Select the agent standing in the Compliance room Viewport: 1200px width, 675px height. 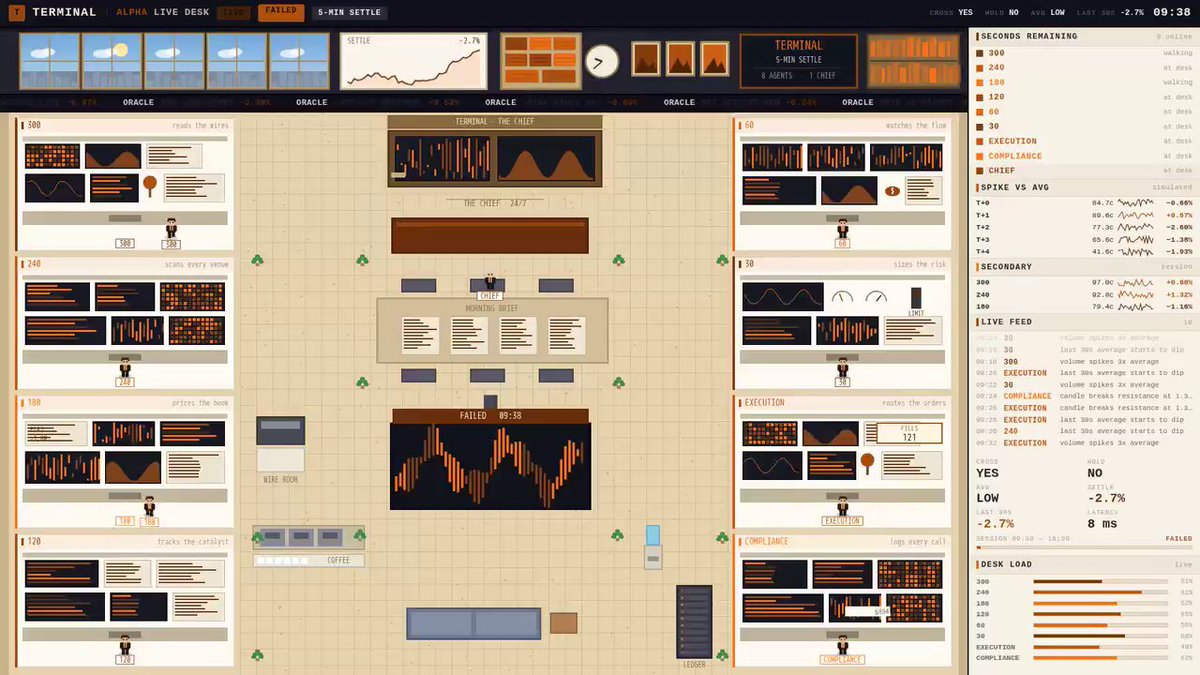(x=842, y=643)
